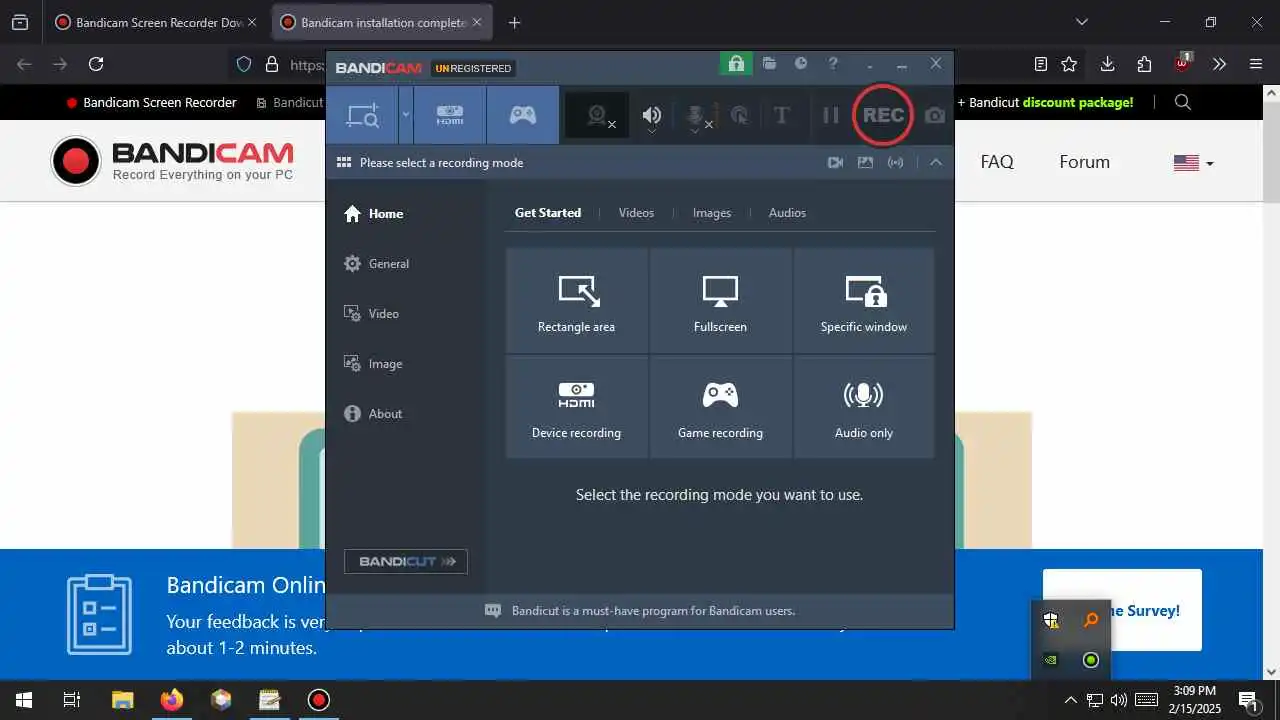1280x720 pixels.
Task: Toggle the text overlay T icon
Action: (782, 115)
